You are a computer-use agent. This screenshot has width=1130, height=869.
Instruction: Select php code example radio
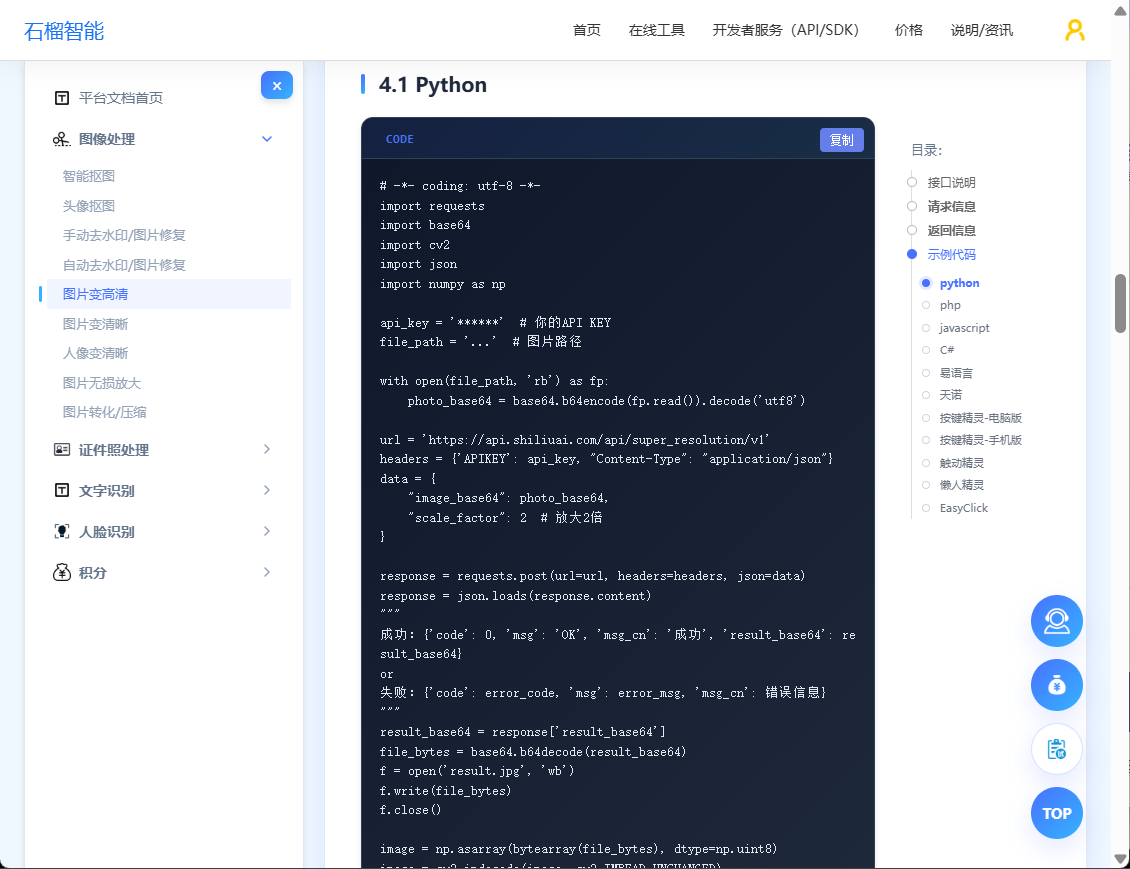pyautogui.click(x=926, y=306)
